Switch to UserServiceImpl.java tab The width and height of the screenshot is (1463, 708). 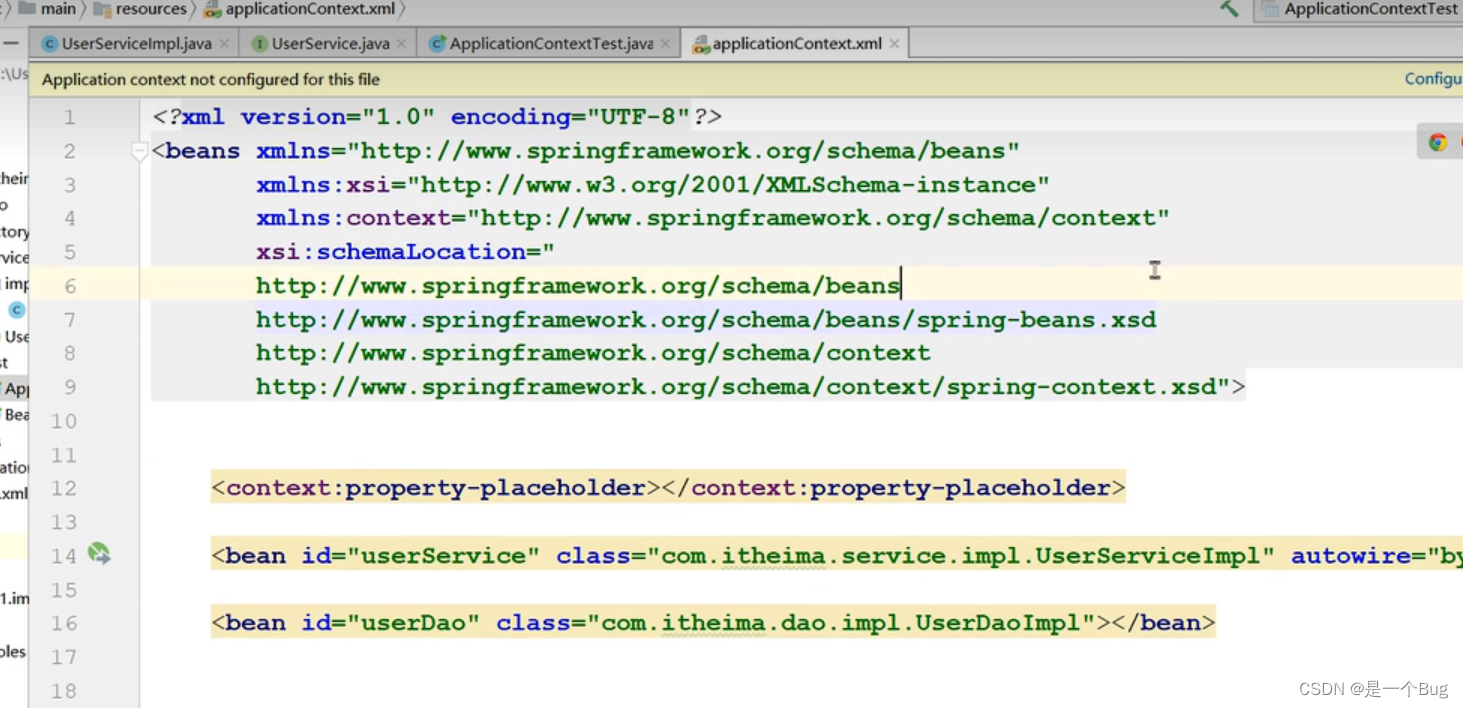[136, 44]
